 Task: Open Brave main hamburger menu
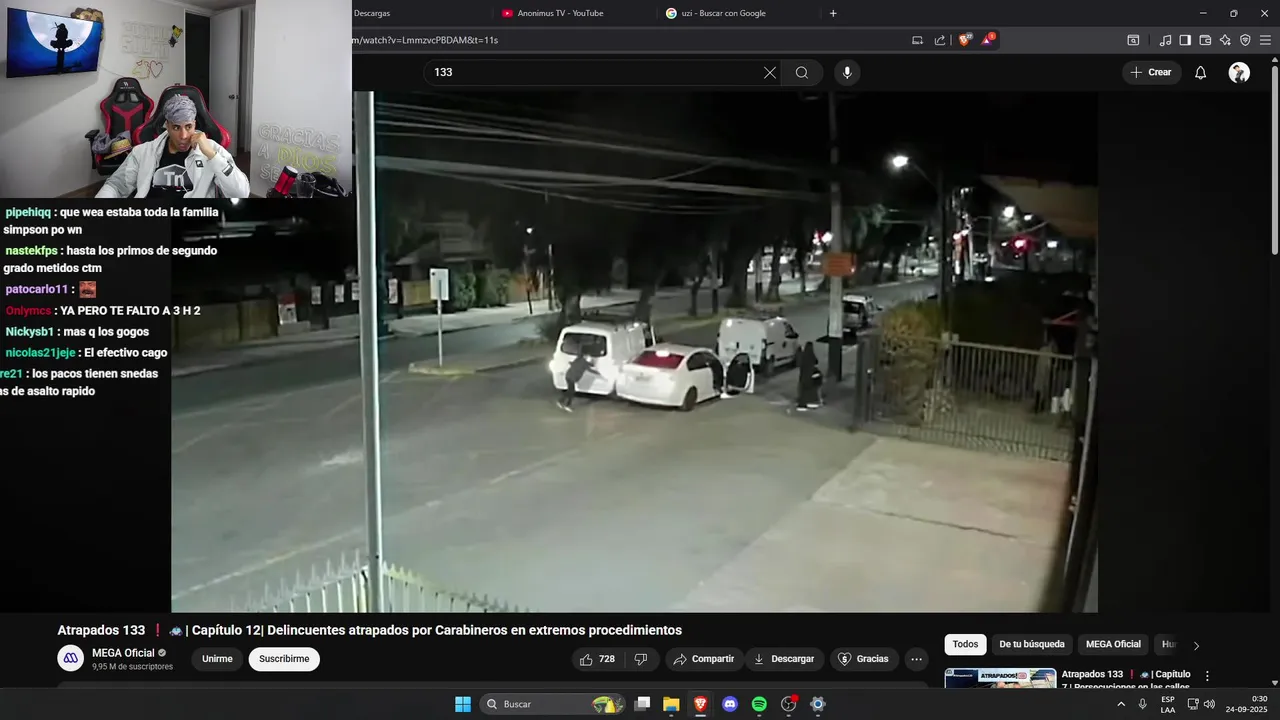click(1265, 40)
